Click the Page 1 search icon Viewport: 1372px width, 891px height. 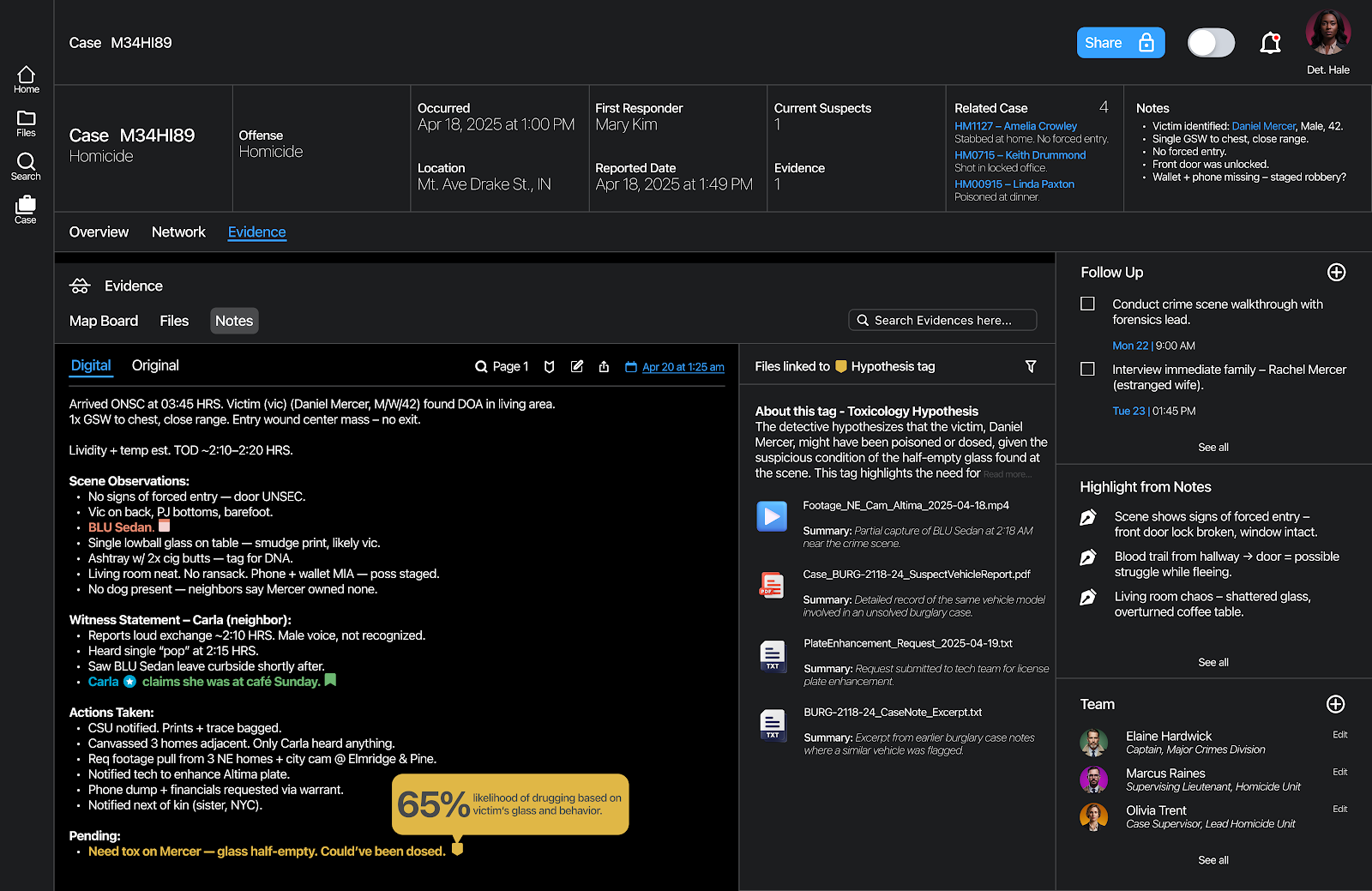coord(481,367)
